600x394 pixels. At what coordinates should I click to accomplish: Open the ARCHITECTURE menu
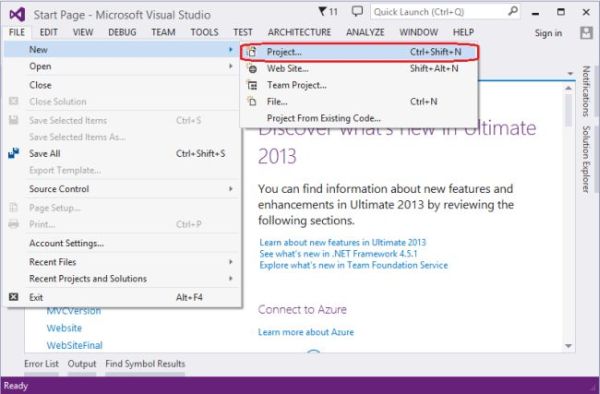tap(299, 33)
